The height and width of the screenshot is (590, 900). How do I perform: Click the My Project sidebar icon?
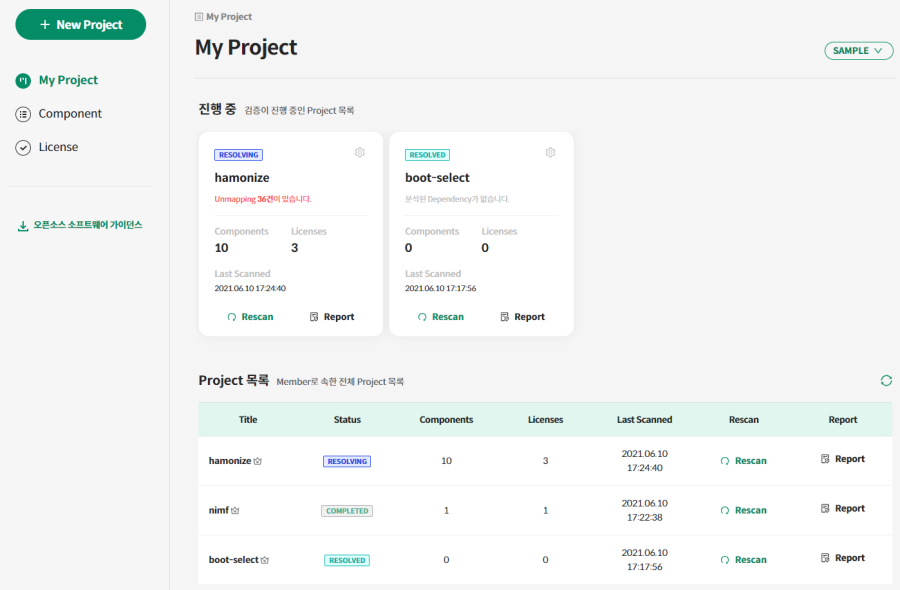click(23, 81)
